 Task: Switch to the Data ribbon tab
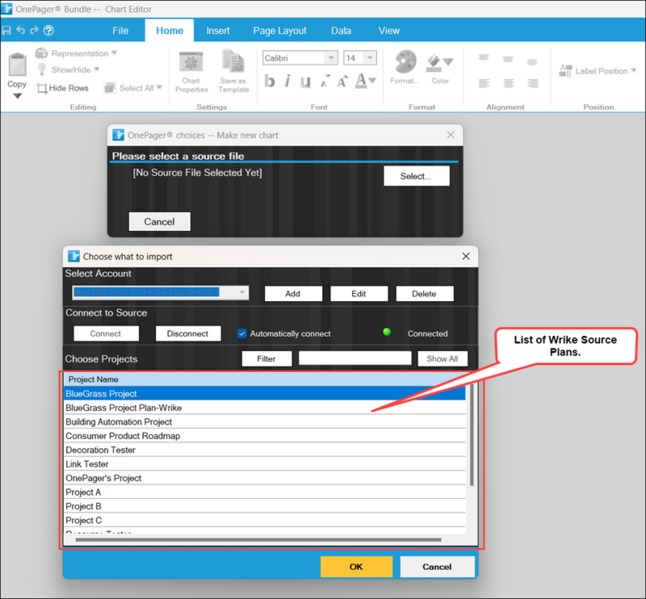click(341, 30)
